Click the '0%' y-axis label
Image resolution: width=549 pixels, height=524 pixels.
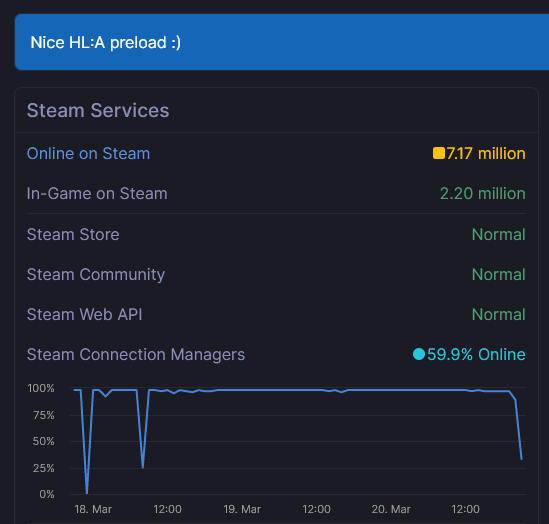(47, 494)
